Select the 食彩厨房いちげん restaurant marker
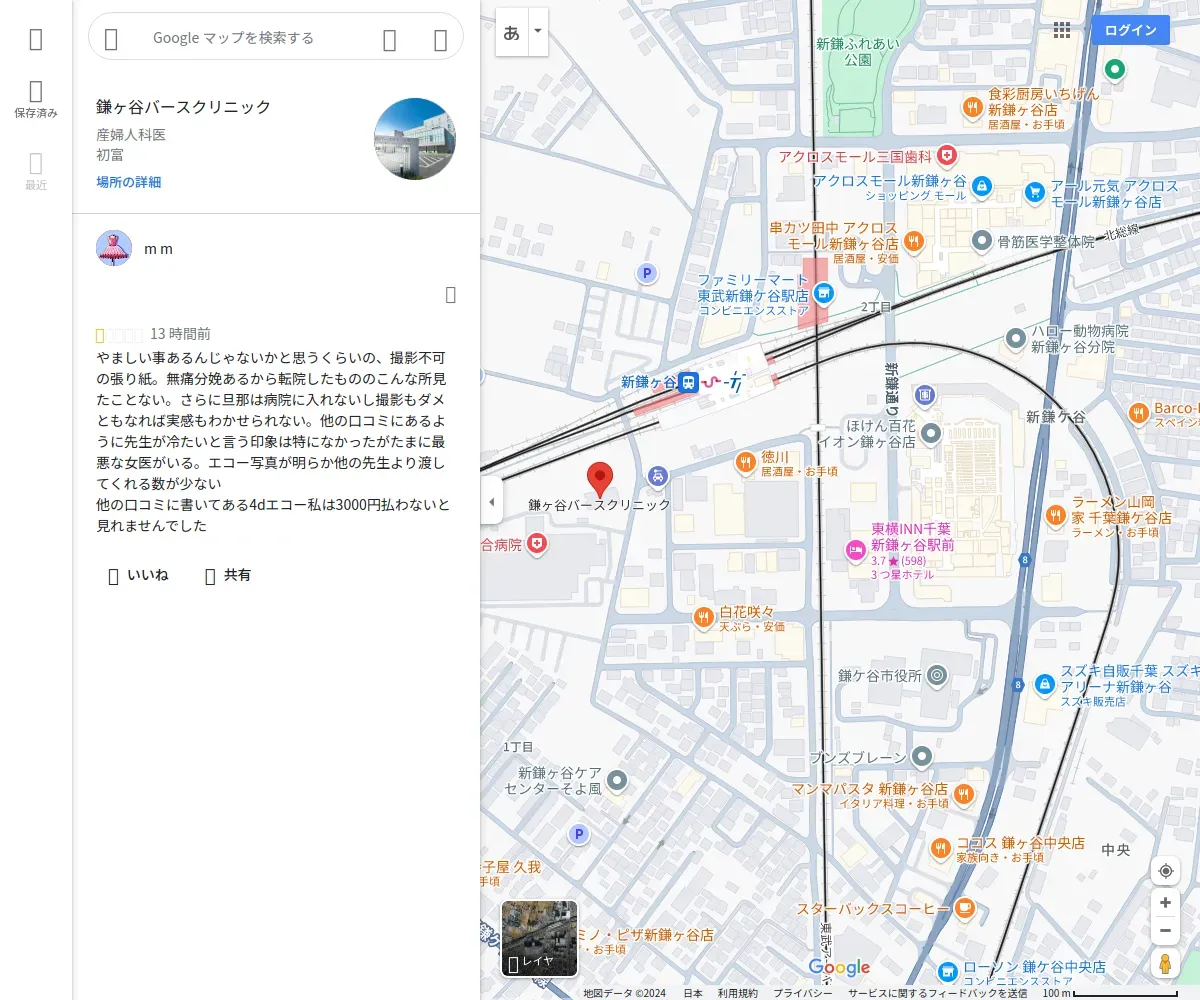 972,106
